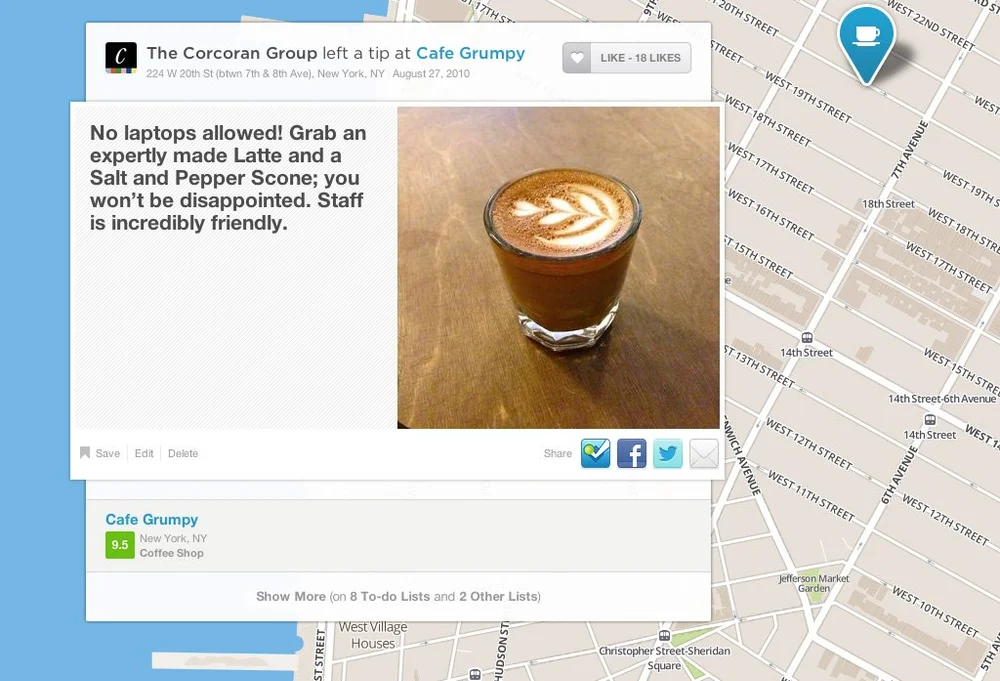Like the tip with 18 likes
The width and height of the screenshot is (1000, 681).
tap(627, 58)
